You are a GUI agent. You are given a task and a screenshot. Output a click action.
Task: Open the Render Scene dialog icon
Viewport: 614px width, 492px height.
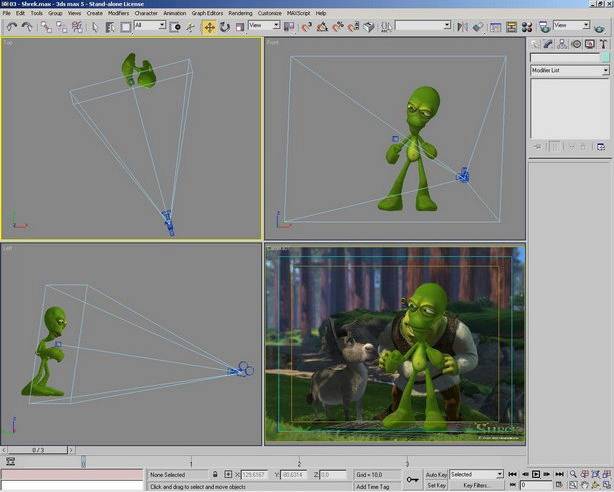544,27
